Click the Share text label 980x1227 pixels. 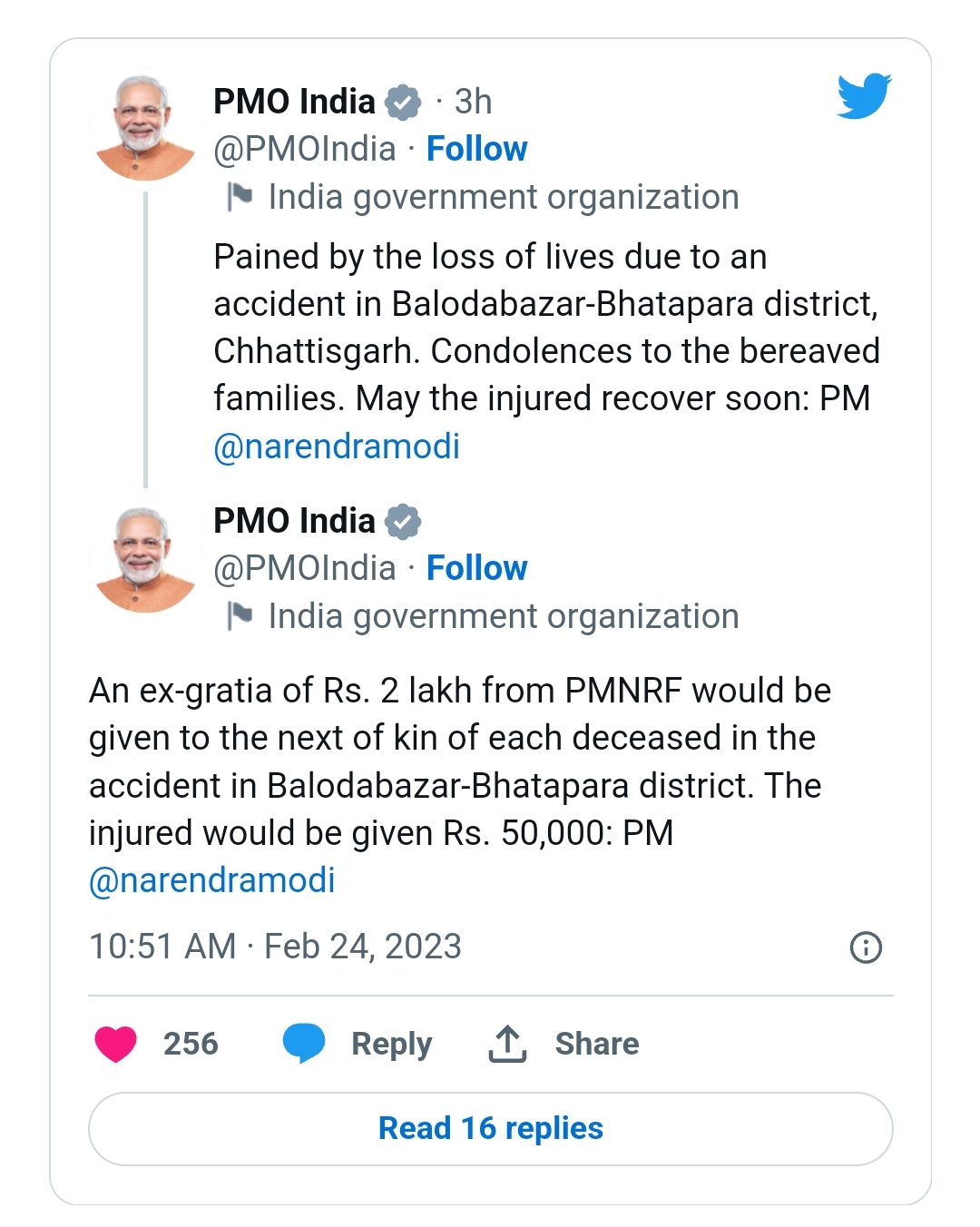pos(597,1044)
